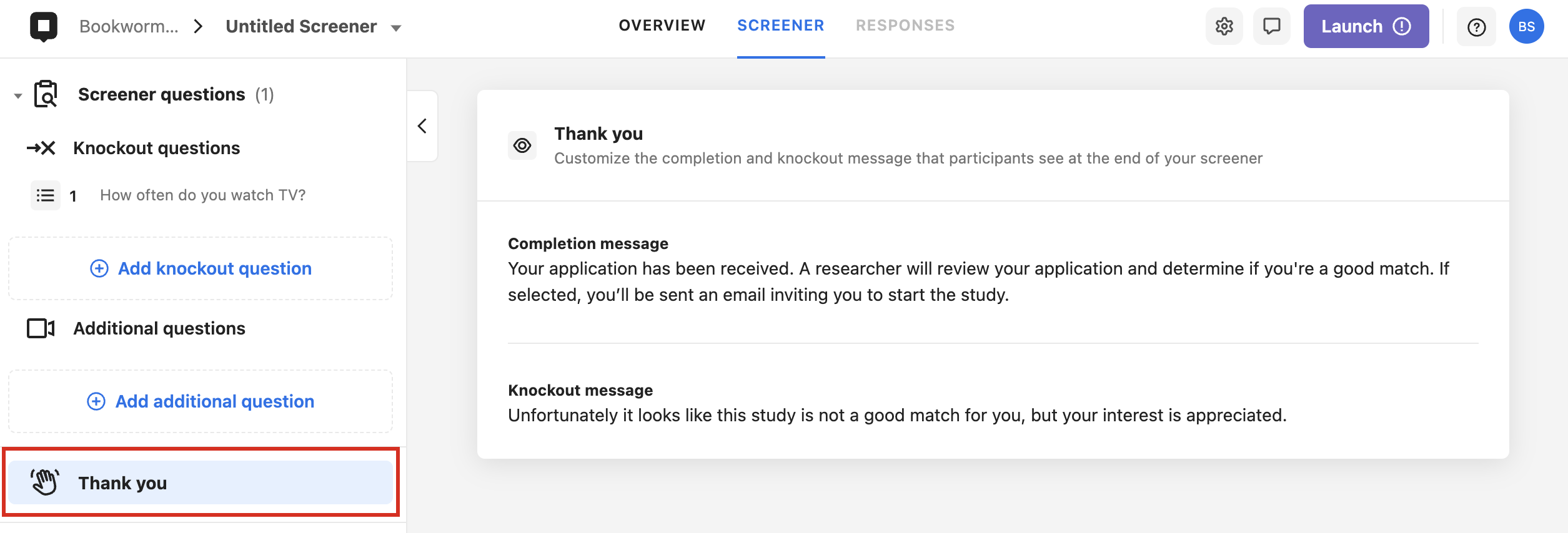Open the help question mark icon
Screen dimensions: 1568x533
(x=1476, y=27)
